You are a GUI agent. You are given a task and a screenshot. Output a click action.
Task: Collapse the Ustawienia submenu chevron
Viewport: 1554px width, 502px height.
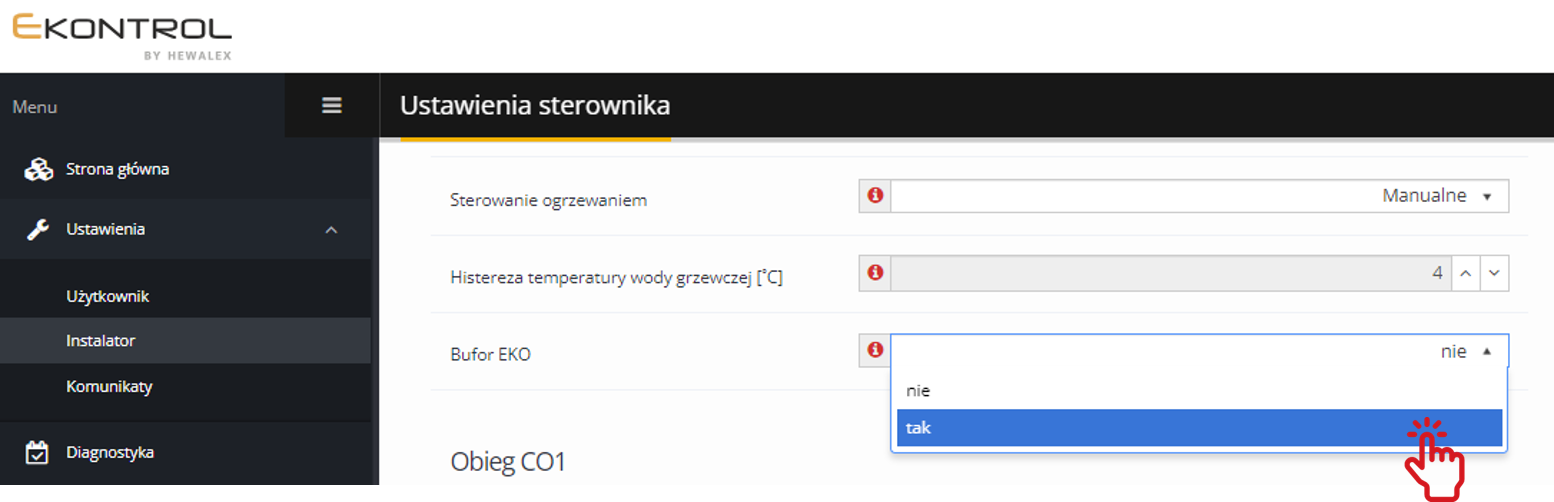[x=331, y=230]
